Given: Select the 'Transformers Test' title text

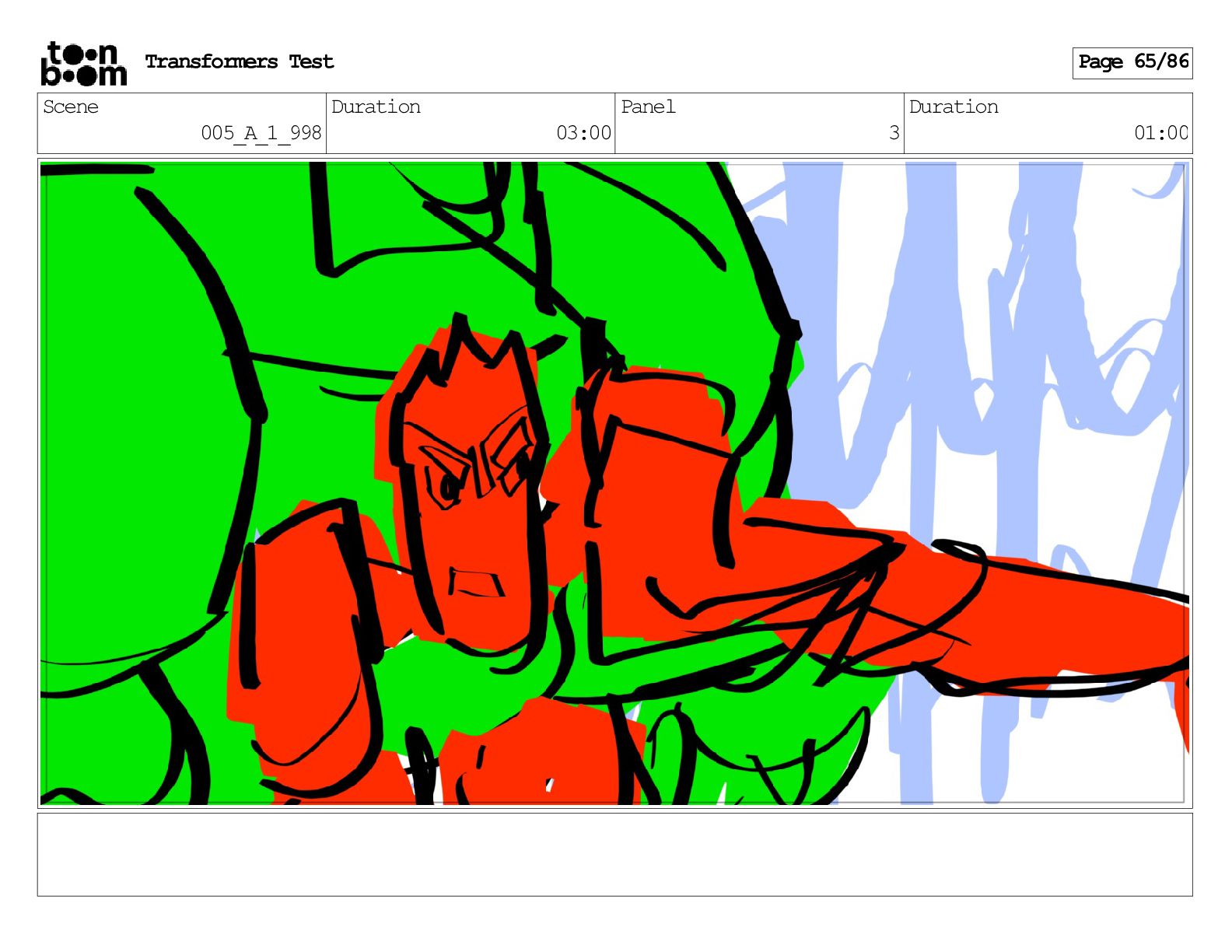Looking at the screenshot, I should [x=240, y=61].
